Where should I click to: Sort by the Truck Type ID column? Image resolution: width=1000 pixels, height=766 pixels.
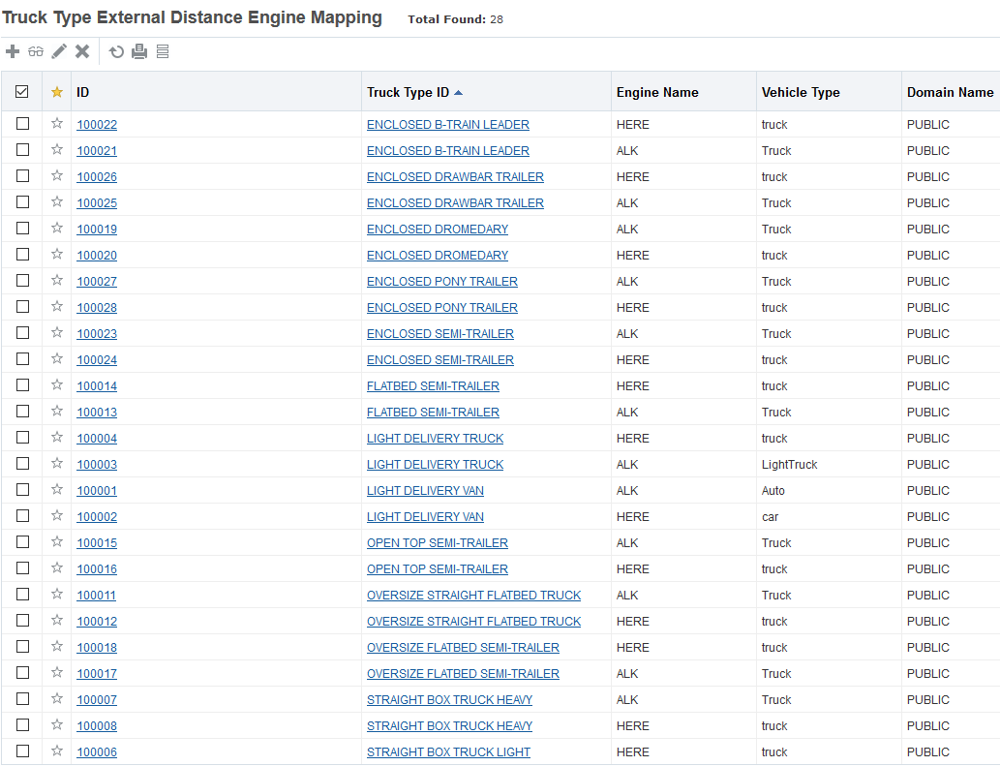pos(408,92)
